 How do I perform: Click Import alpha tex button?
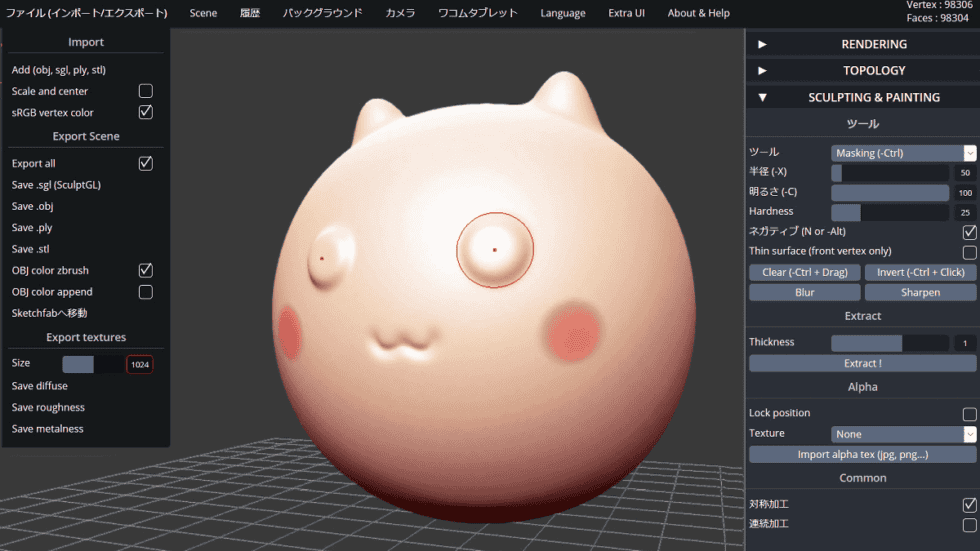pyautogui.click(x=862, y=455)
